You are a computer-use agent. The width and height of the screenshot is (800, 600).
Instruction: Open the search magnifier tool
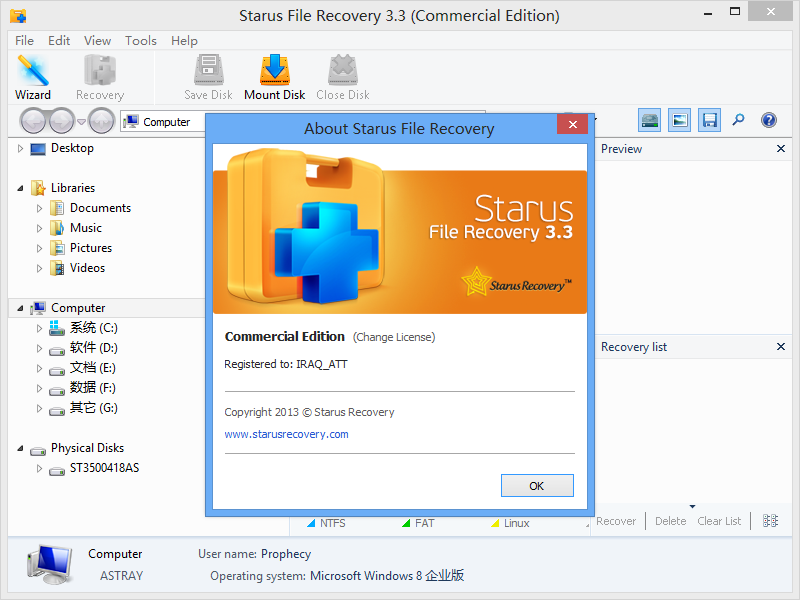pos(738,120)
